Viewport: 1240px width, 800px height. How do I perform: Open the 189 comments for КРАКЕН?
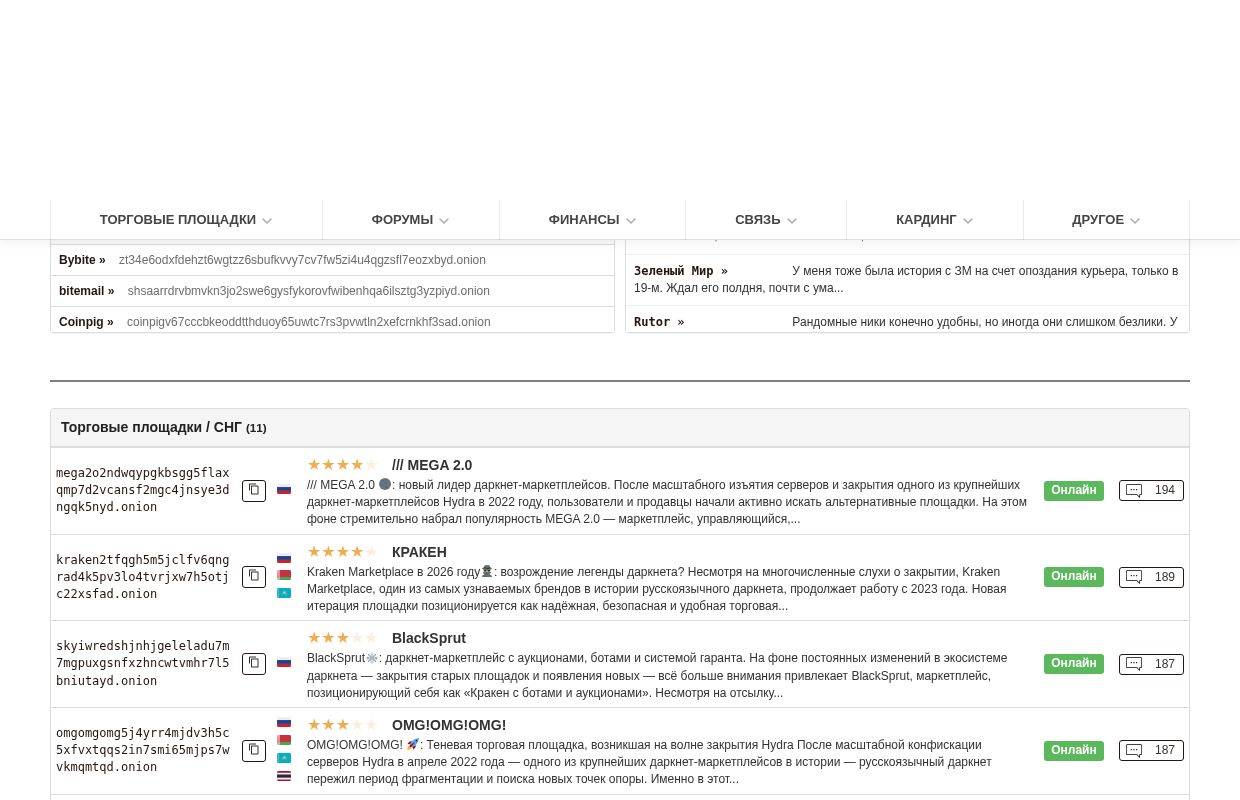1151,577
